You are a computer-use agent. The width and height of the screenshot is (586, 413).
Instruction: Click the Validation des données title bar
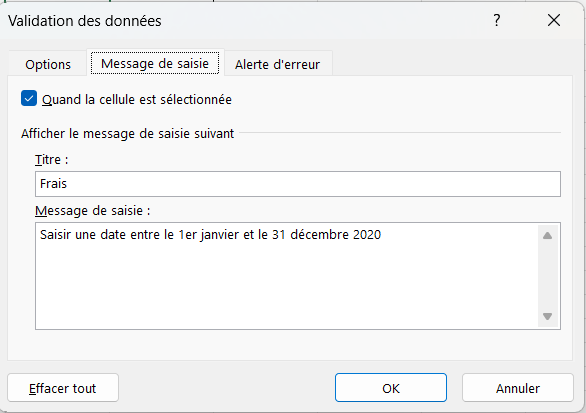(x=243, y=21)
